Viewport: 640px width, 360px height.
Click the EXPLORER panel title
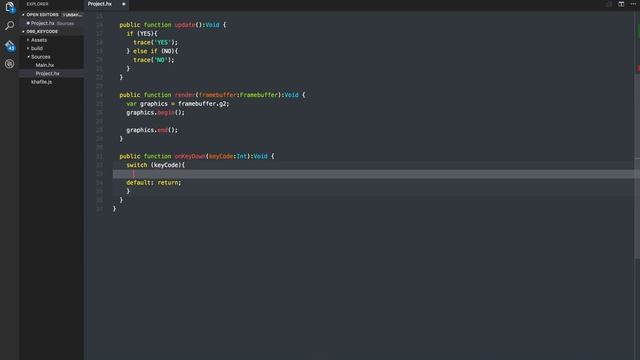point(37,4)
